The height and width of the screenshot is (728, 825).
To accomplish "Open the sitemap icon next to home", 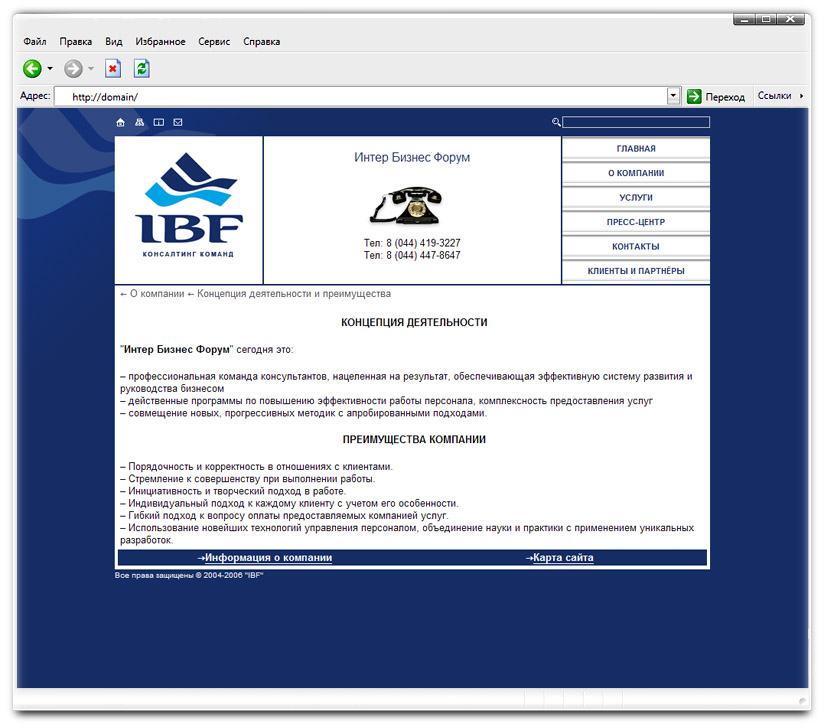I will (x=140, y=122).
